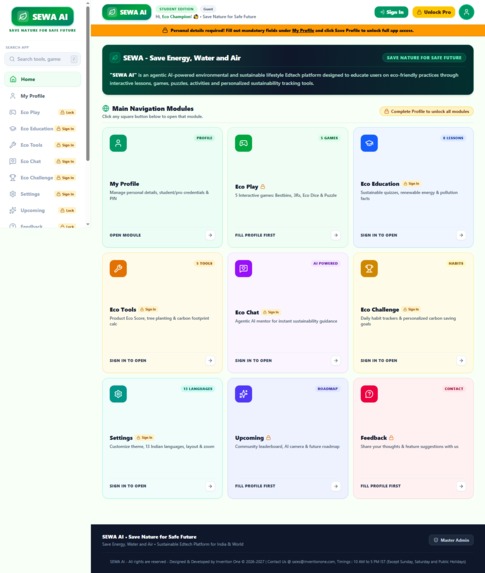This screenshot has width=485, height=573.
Task: Click the SAVE NATURE FOR SAFE FUTURE banner tag
Action: tap(424, 57)
